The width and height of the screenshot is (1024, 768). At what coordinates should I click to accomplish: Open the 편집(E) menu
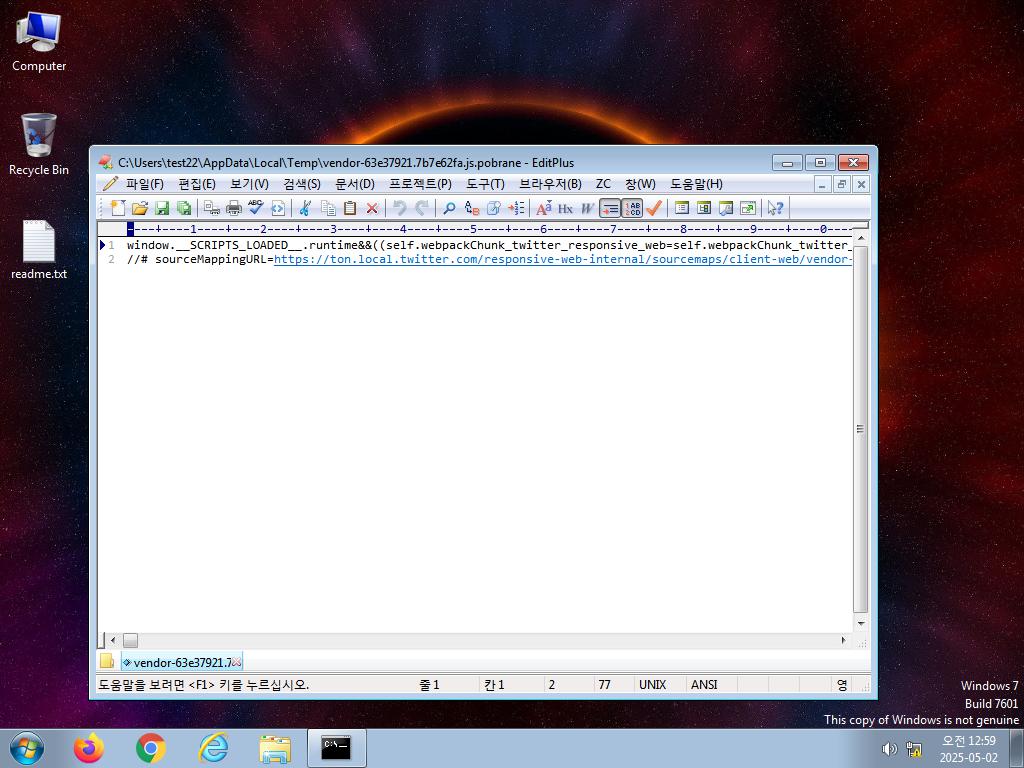pyautogui.click(x=197, y=184)
